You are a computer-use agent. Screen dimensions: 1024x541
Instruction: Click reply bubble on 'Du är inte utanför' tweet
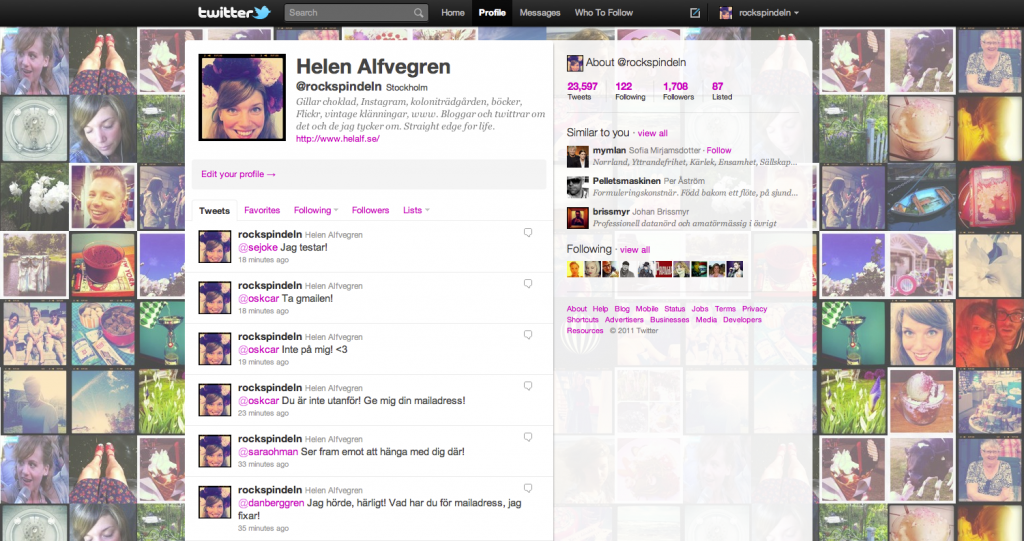pyautogui.click(x=528, y=385)
